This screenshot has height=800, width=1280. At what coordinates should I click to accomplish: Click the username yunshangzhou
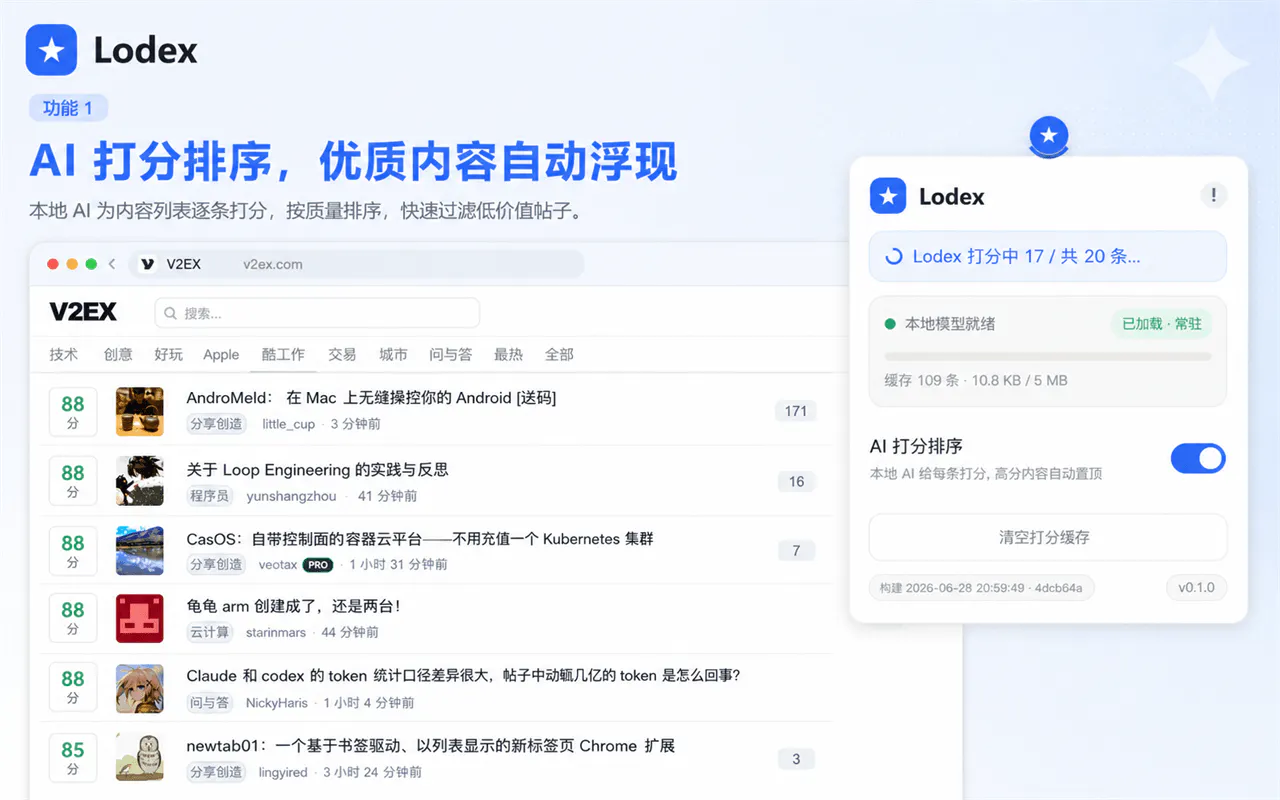(x=292, y=496)
